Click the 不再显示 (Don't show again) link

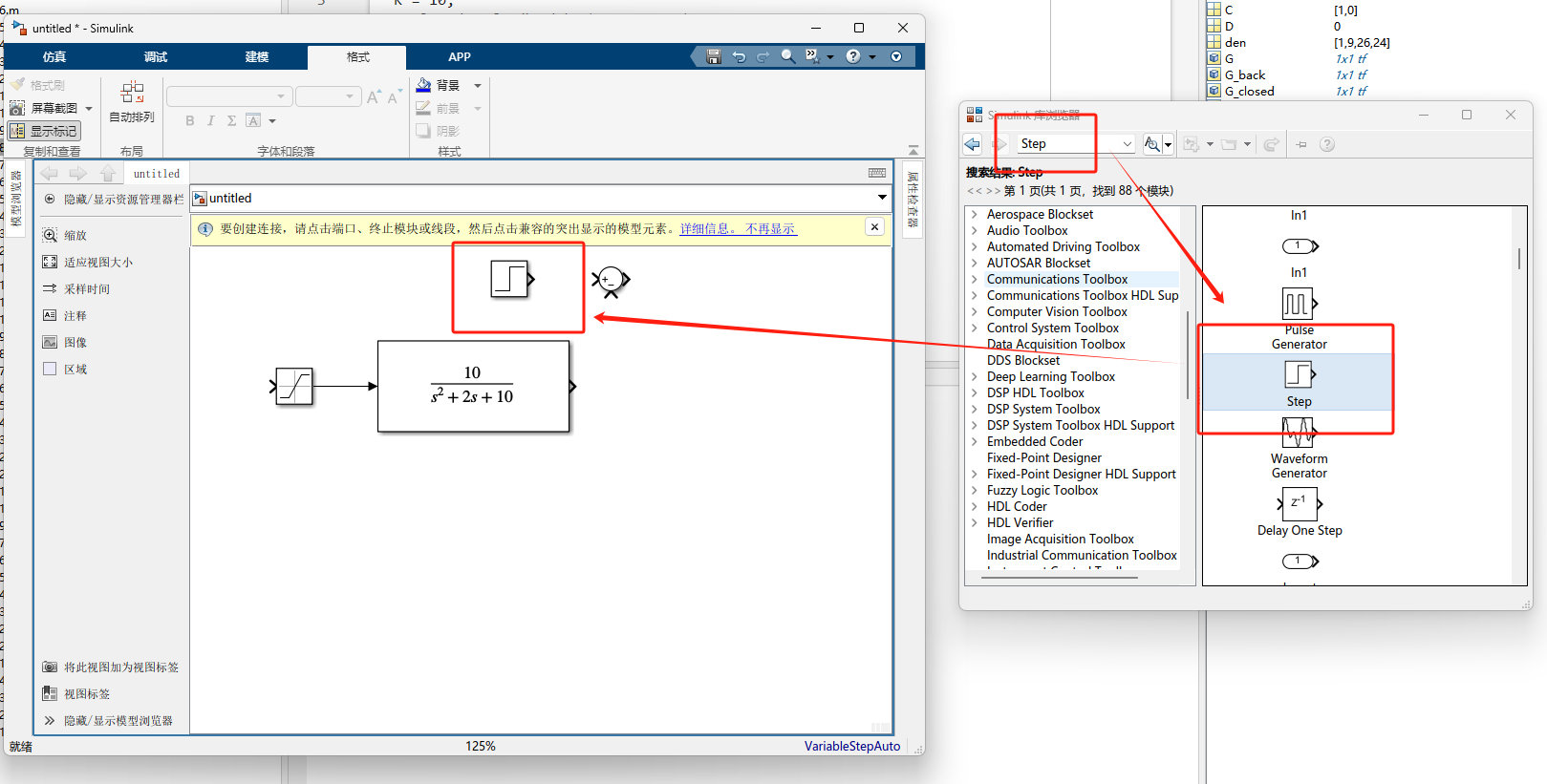pyautogui.click(x=770, y=228)
